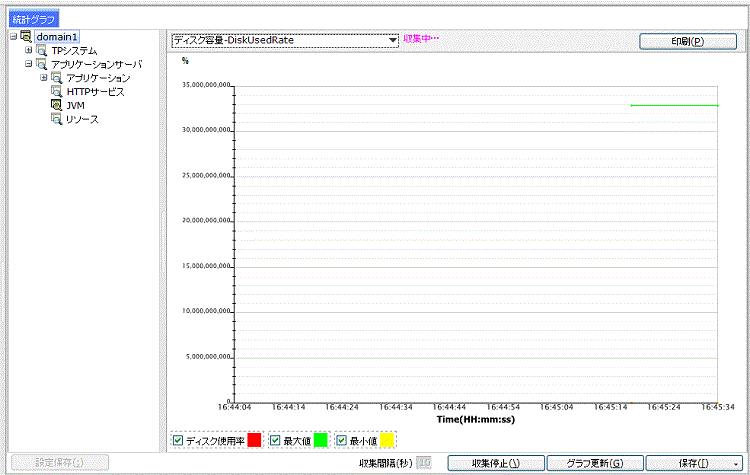Expand the TPシステム tree node
The height and width of the screenshot is (475, 750).
[x=28, y=51]
